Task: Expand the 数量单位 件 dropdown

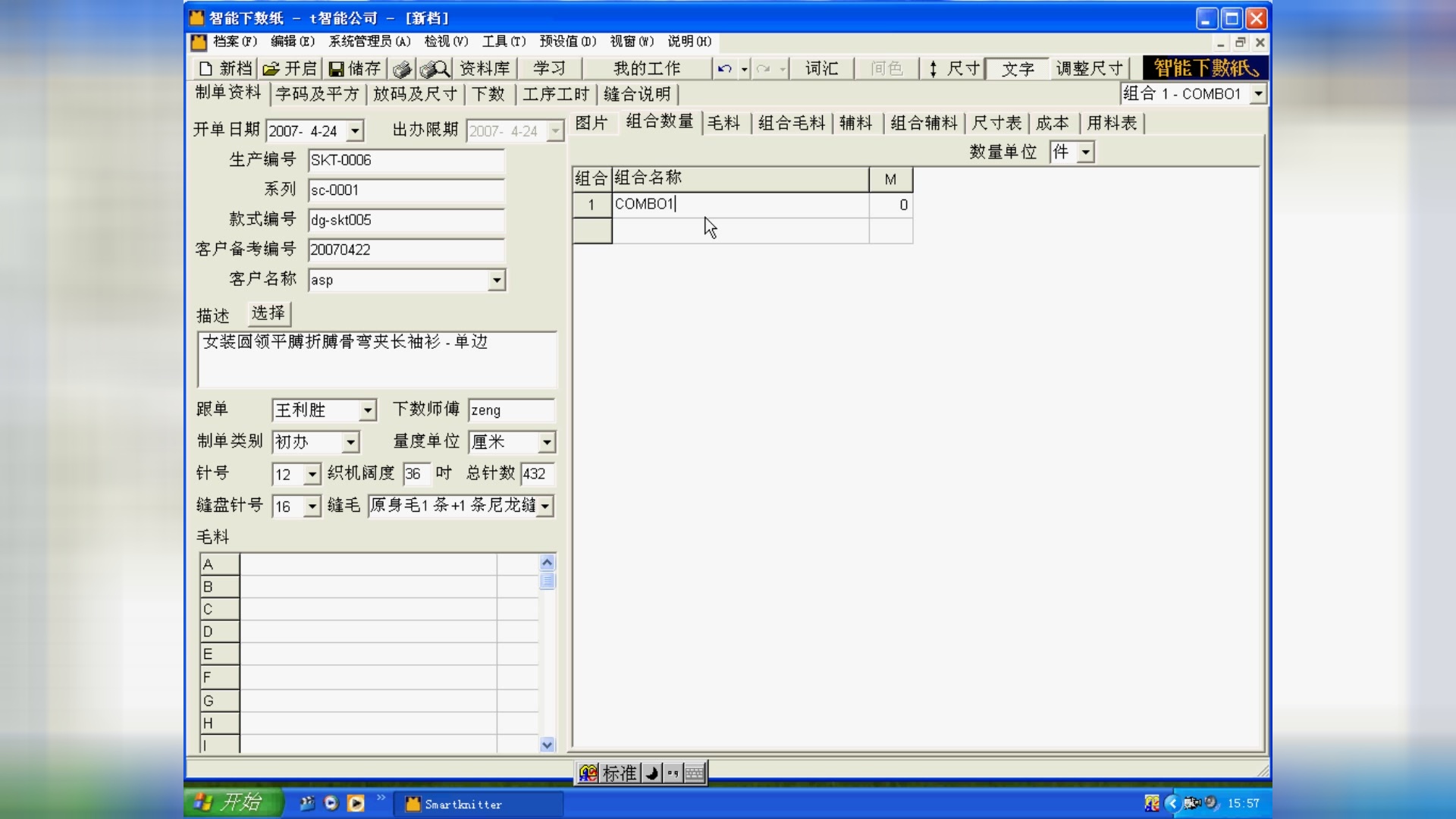Action: coord(1086,152)
